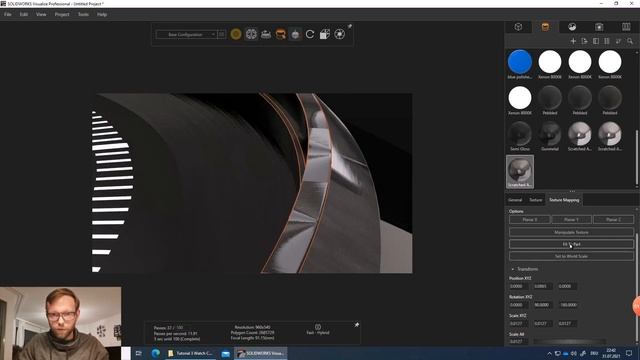Click the Manipulate Texture button

click(571, 232)
